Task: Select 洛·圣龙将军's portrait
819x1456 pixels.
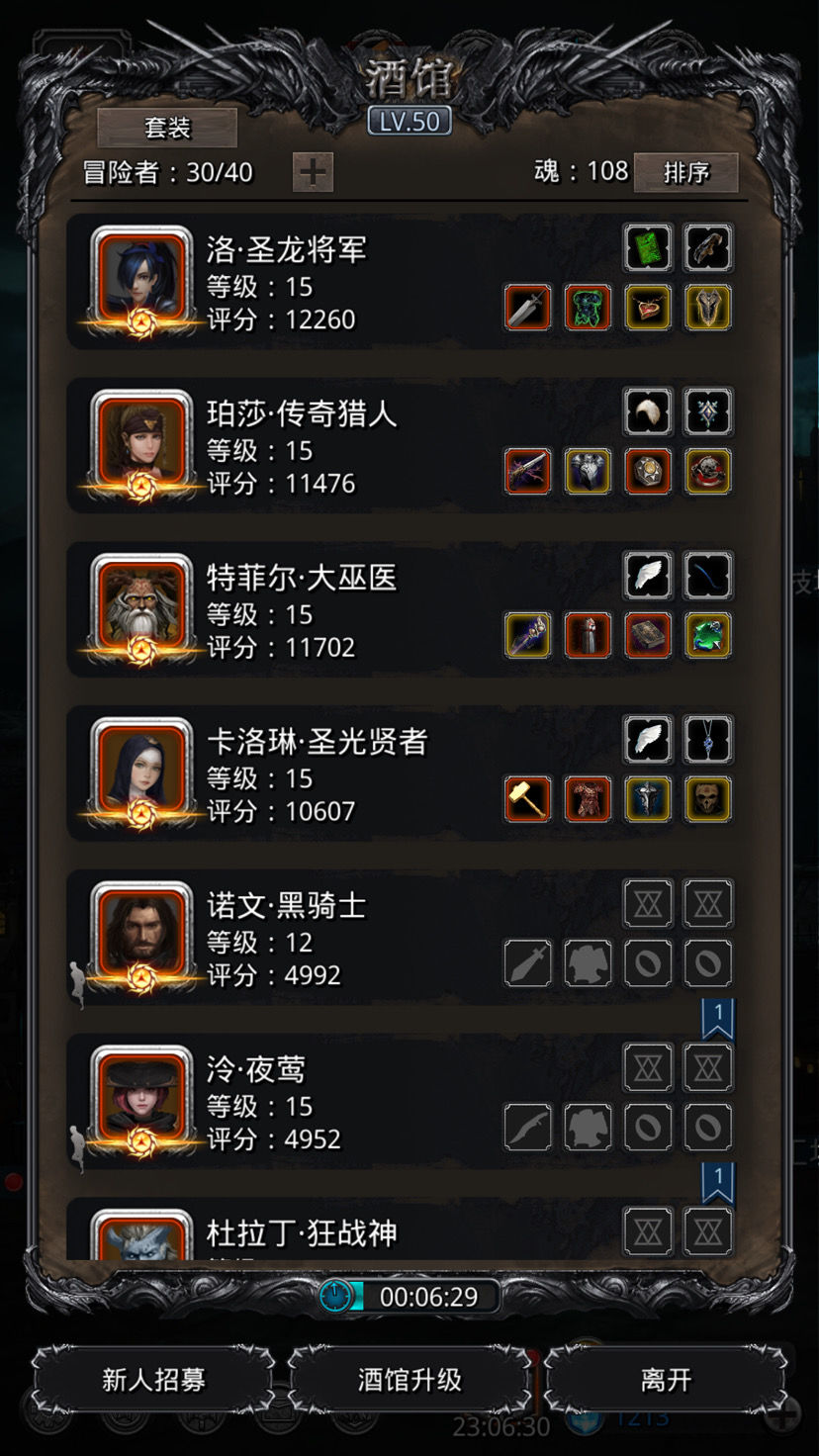Action: 140,279
